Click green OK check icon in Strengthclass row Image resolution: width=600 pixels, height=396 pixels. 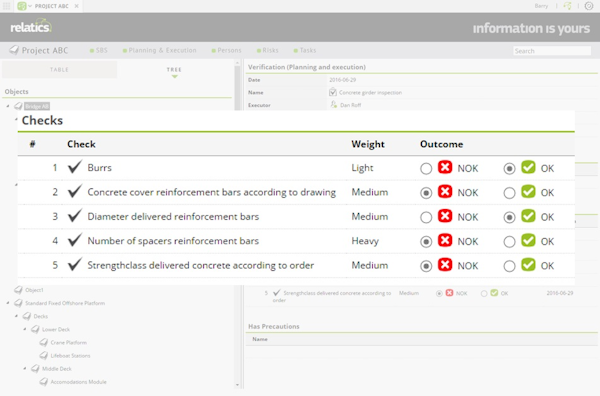point(528,264)
